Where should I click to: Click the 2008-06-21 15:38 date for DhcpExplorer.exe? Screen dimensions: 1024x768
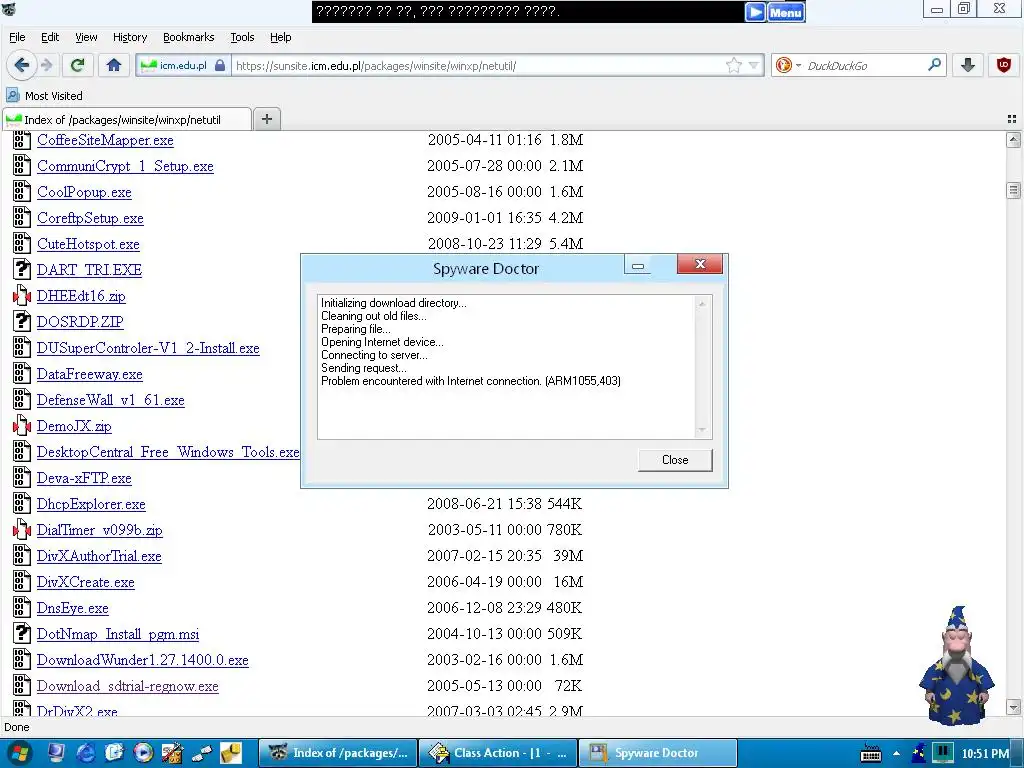tap(484, 504)
